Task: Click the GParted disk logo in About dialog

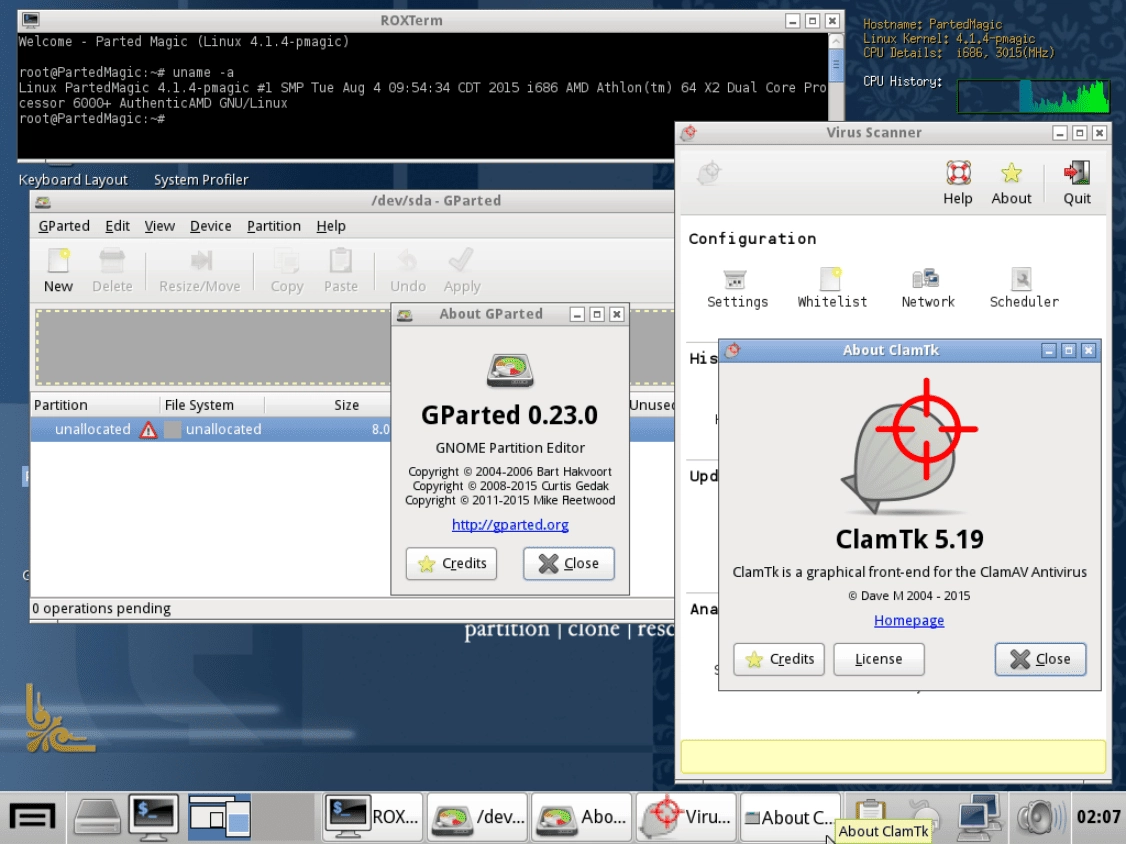Action: point(510,371)
